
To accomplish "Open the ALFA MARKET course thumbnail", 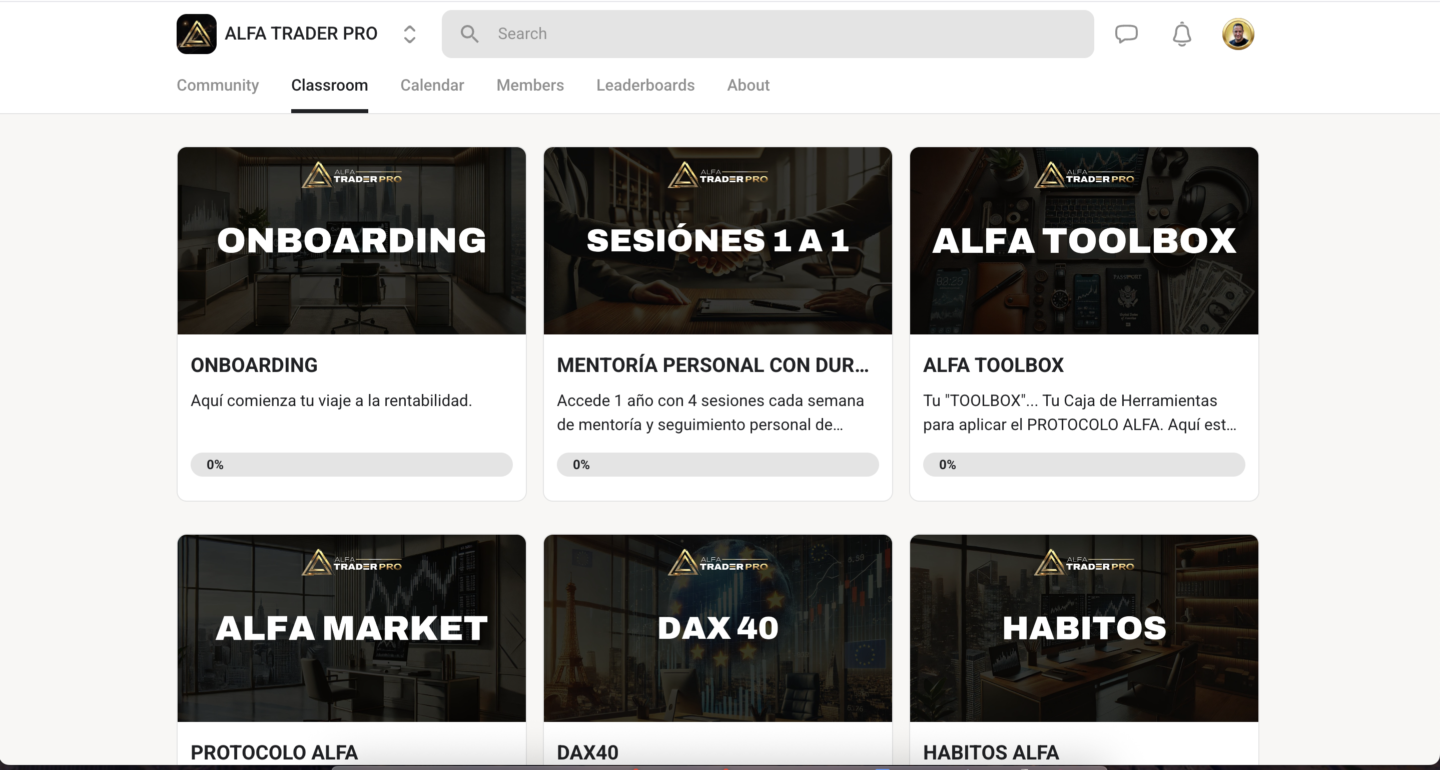I will pos(352,628).
